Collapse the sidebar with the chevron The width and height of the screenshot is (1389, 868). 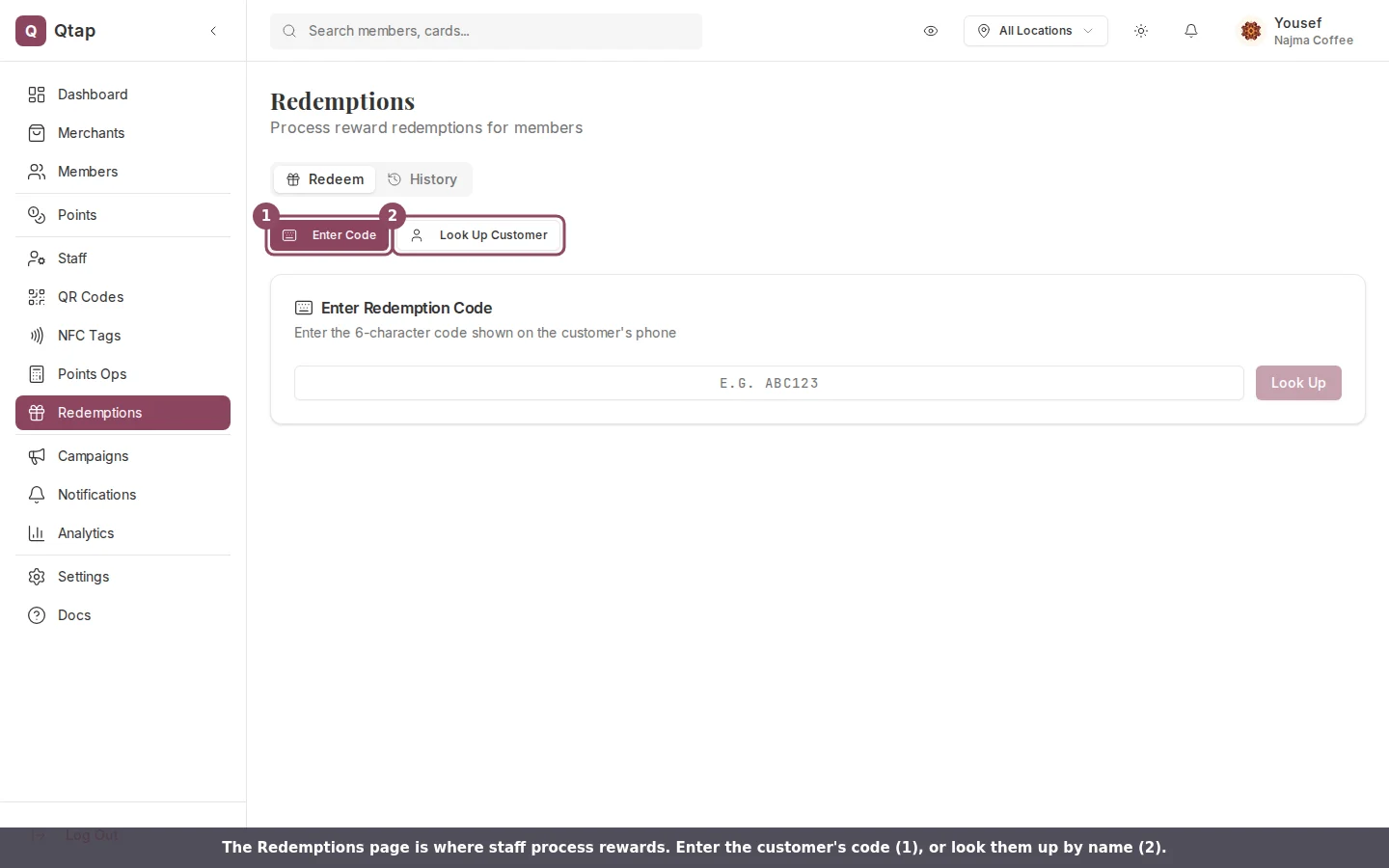213,31
